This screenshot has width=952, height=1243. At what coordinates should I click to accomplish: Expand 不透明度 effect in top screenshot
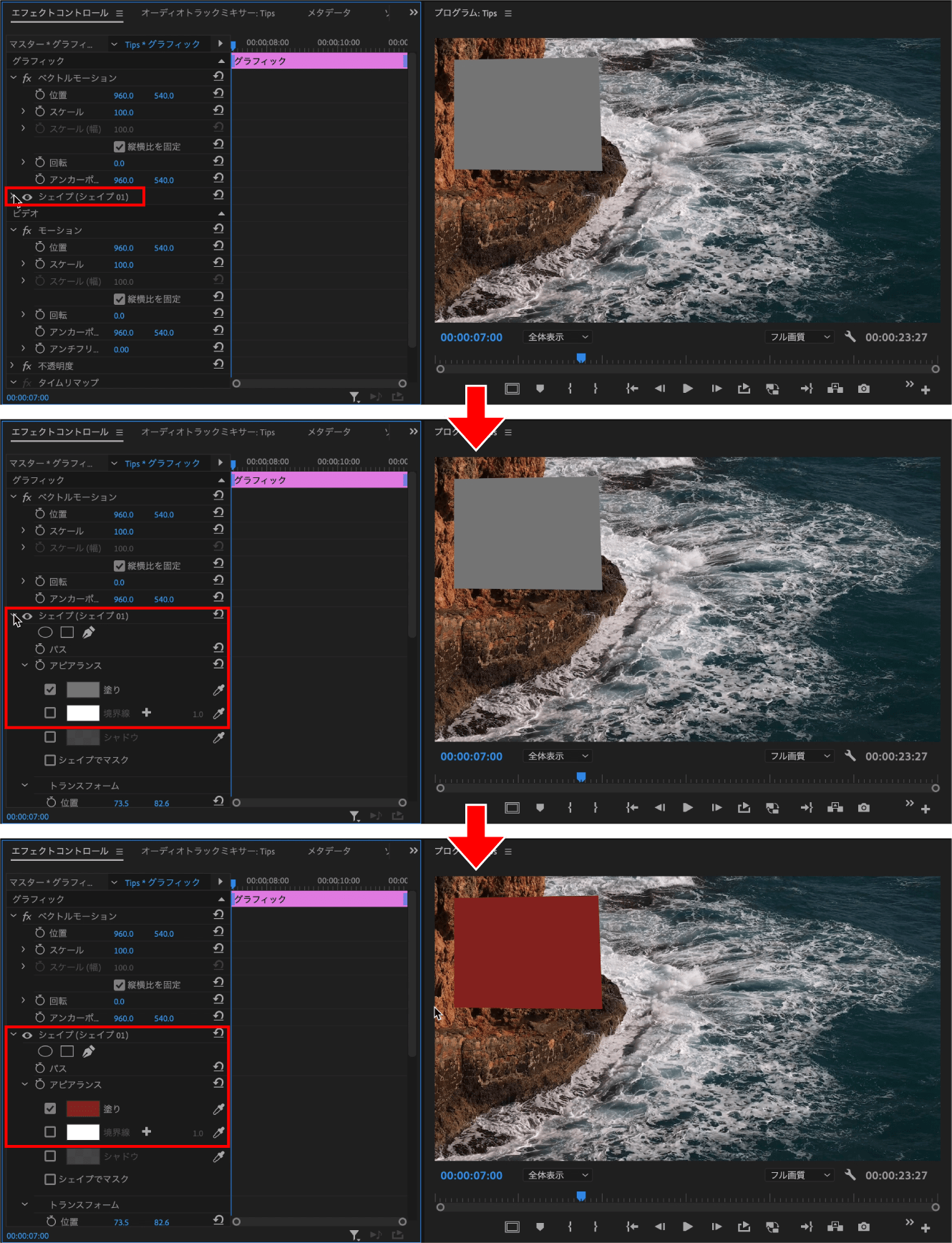(x=12, y=366)
